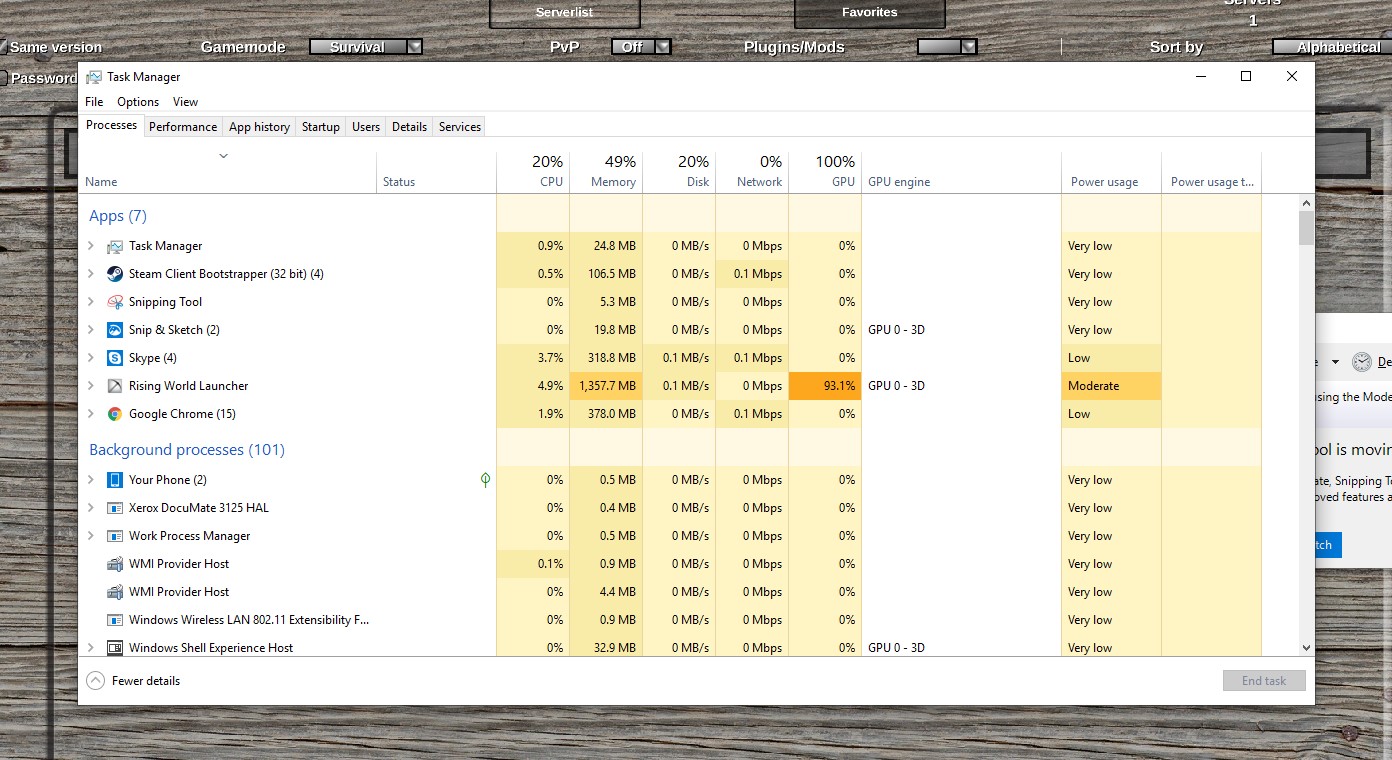This screenshot has width=1392, height=760.
Task: Select the Skype app icon
Action: [x=114, y=358]
